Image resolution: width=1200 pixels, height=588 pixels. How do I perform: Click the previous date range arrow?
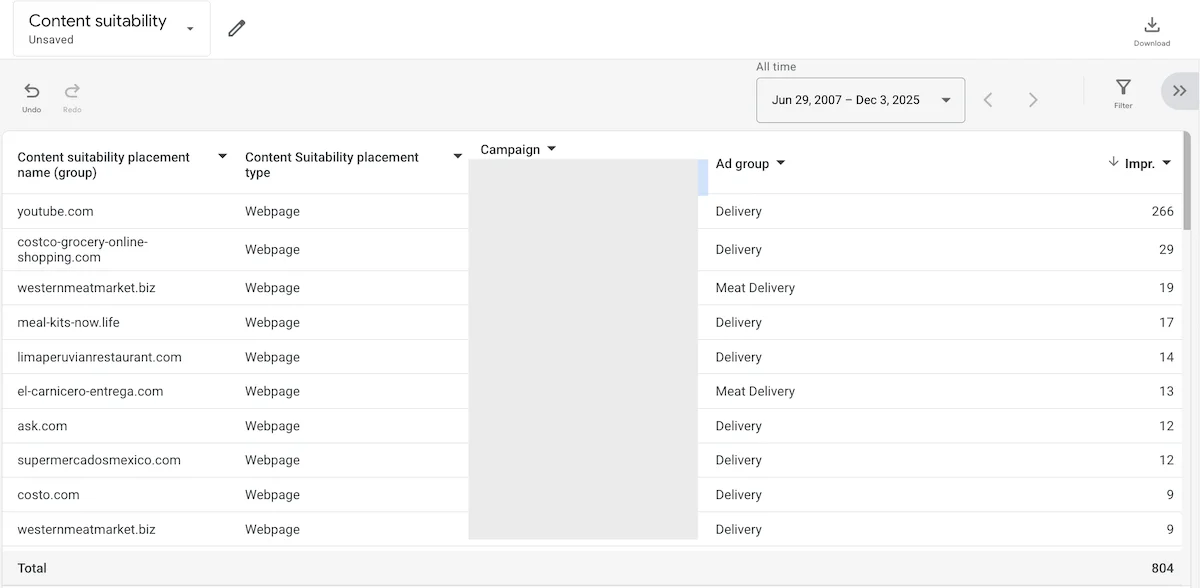[988, 99]
